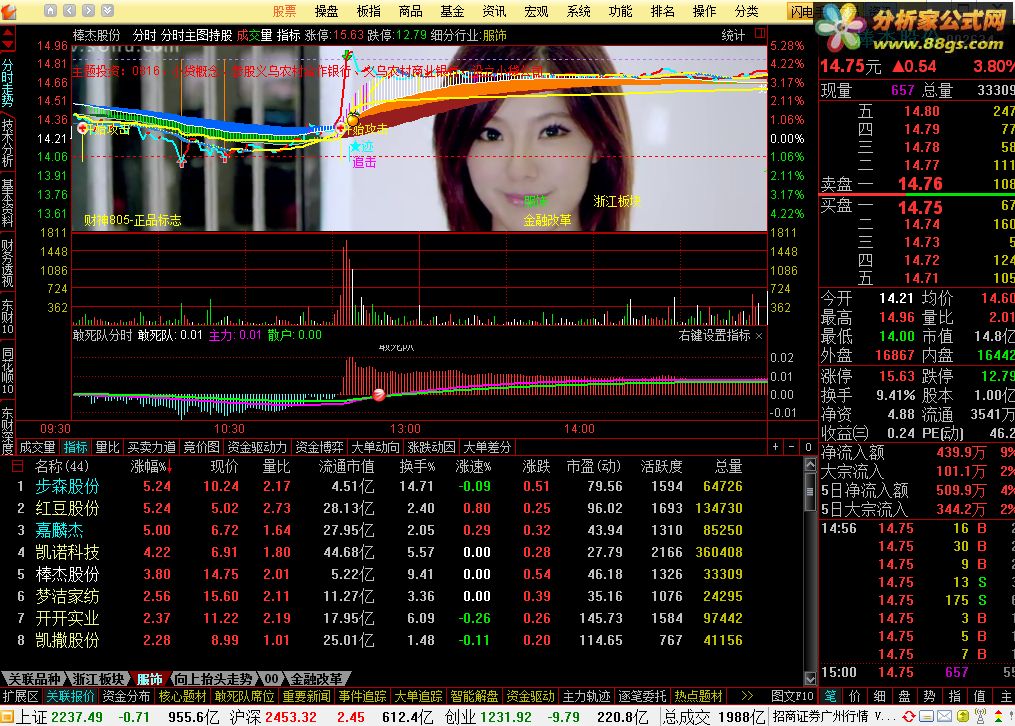
Task: Click the stock list scrollbar up arrow
Action: (809, 464)
